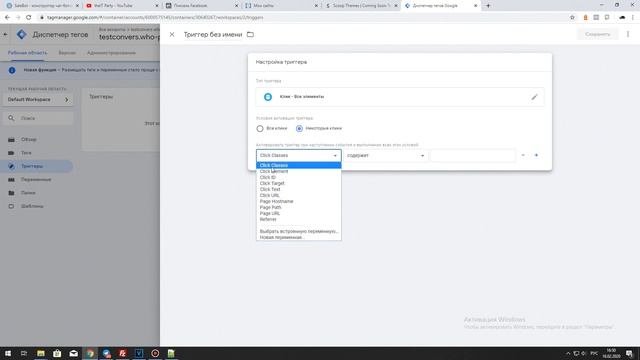Choose Click ID from the list
The width and height of the screenshot is (640, 360).
(x=298, y=178)
